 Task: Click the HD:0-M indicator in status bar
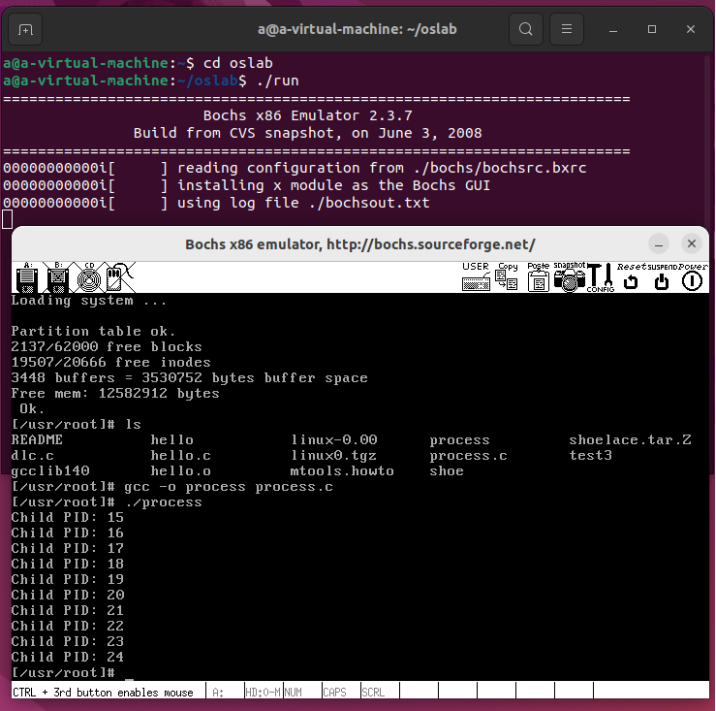[x=263, y=692]
